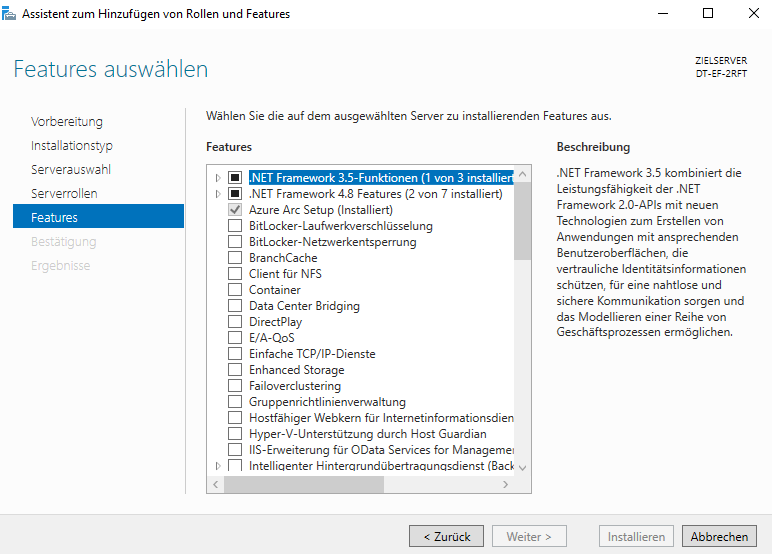Enable the BitLocker-Laufwerkverschlüsselung checkbox
772x554 pixels.
(235, 226)
